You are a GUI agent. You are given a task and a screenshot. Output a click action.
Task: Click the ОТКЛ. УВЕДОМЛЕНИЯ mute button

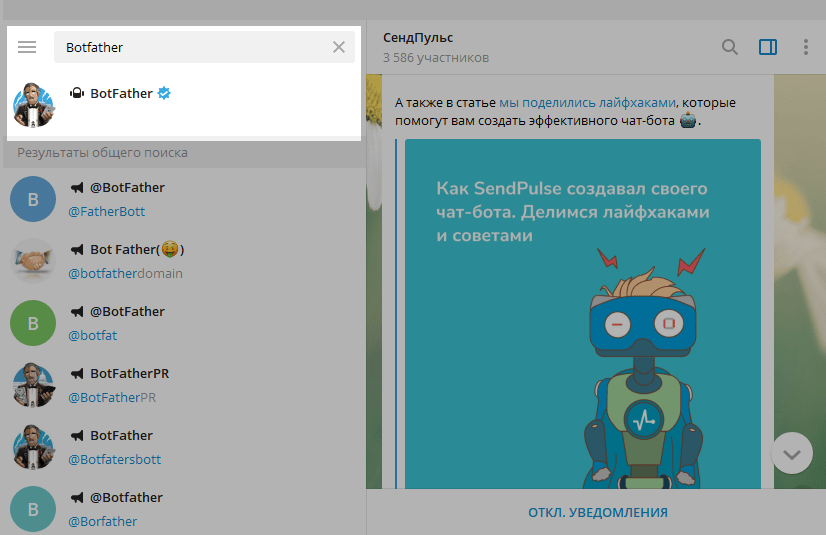(598, 512)
